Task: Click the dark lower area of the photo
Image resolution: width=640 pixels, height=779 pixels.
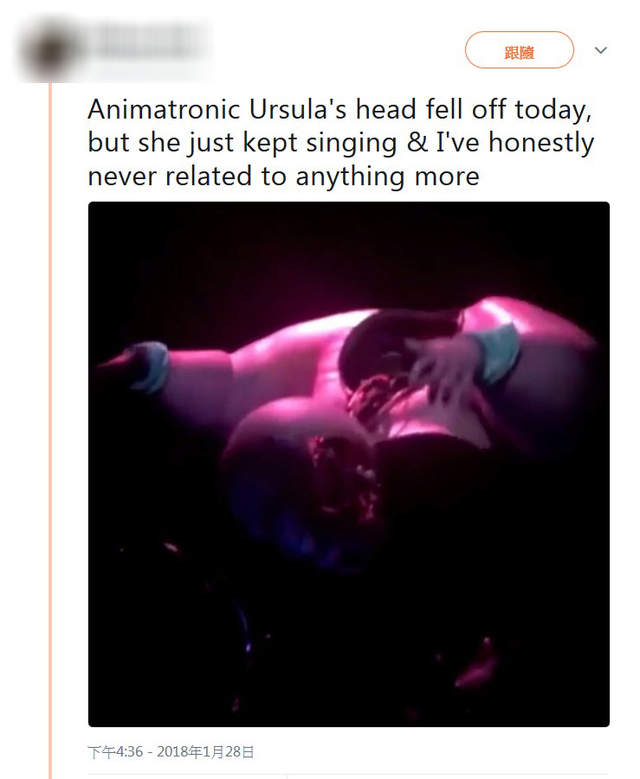Action: [x=348, y=646]
